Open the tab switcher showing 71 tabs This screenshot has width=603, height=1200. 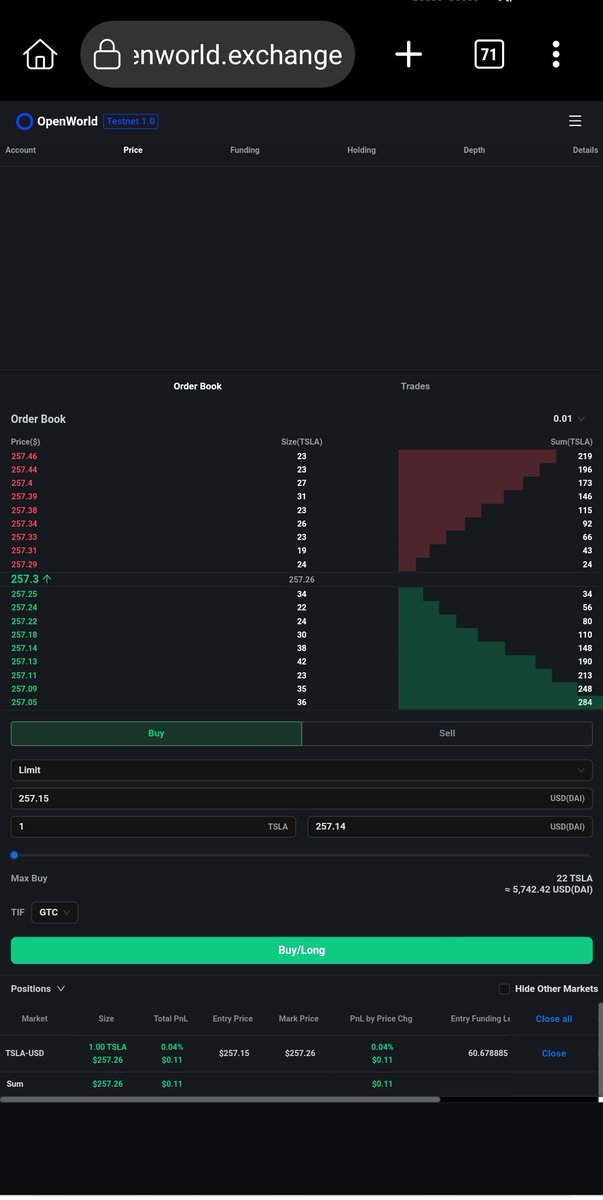[489, 55]
